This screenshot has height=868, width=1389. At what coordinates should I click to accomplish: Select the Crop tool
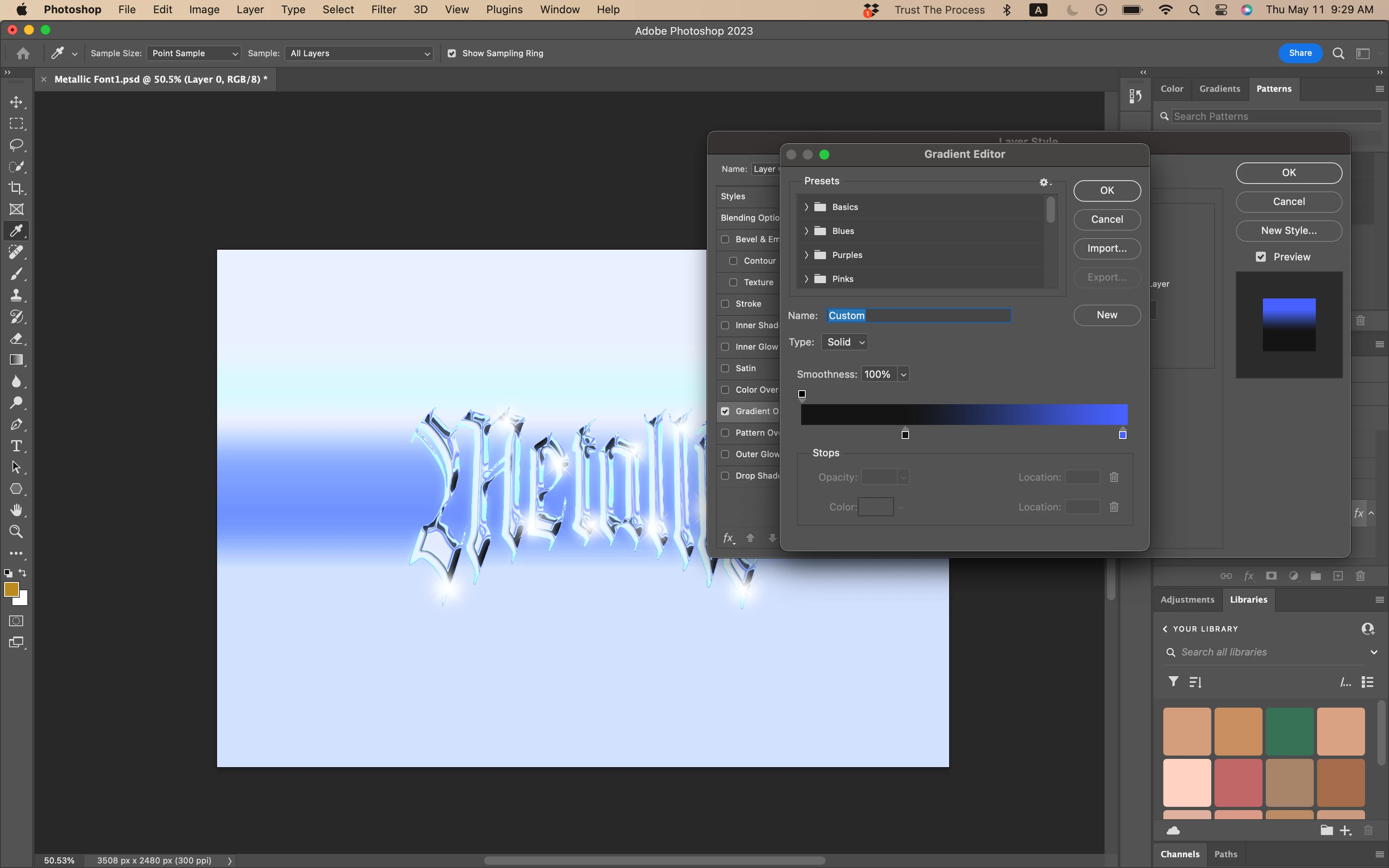(x=16, y=188)
